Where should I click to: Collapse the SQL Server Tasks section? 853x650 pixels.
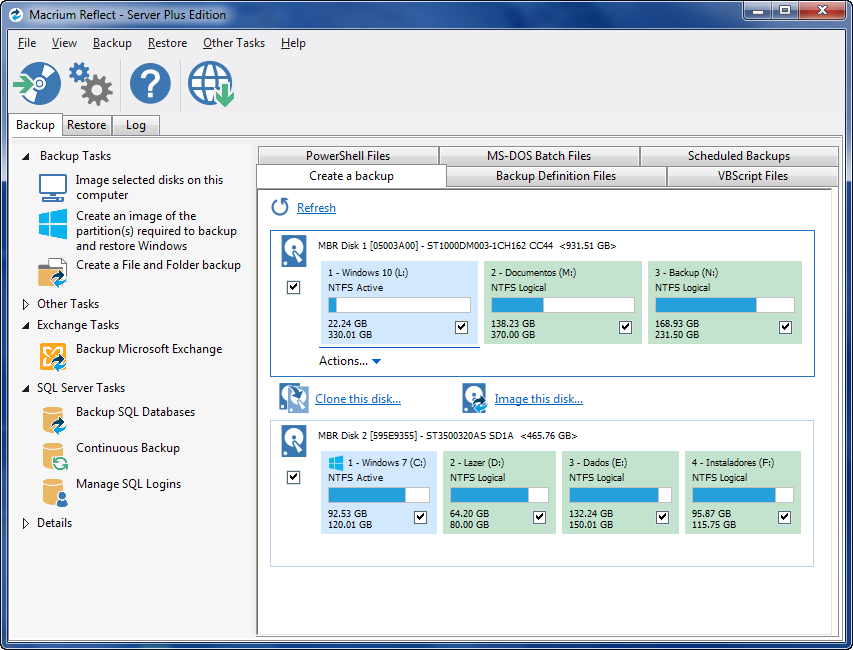click(26, 388)
